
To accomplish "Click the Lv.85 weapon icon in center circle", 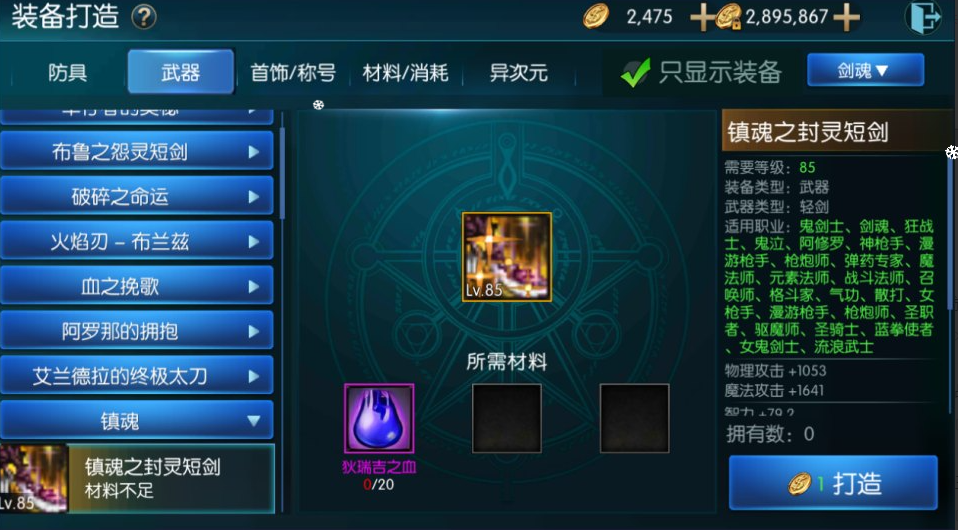I will coord(506,257).
